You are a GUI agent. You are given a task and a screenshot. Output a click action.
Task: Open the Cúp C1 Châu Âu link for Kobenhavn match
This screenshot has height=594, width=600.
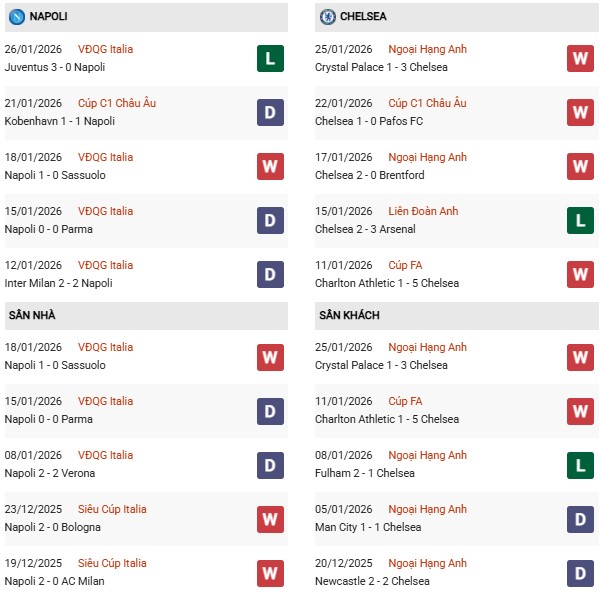118,103
